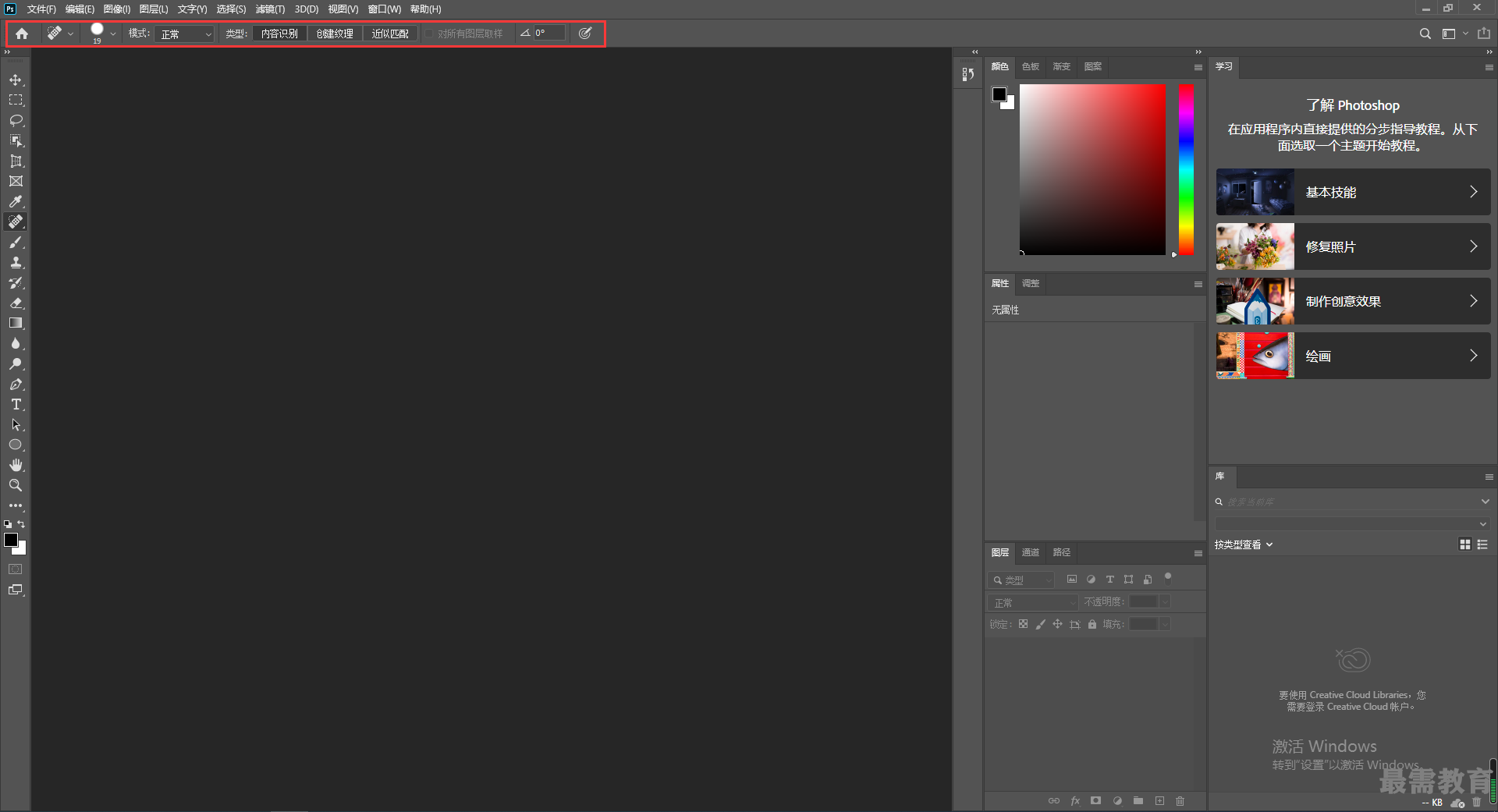The height and width of the screenshot is (812, 1498).
Task: Switch library to list view
Action: click(x=1483, y=544)
